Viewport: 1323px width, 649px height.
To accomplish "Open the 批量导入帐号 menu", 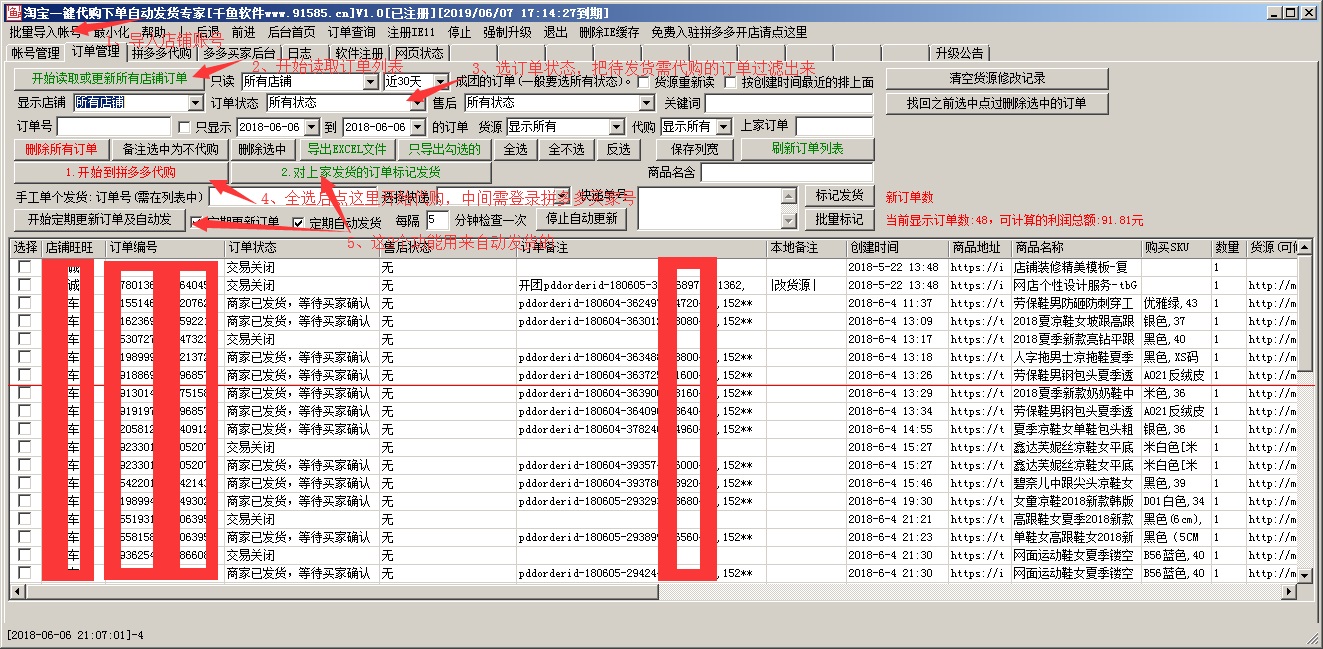I will pyautogui.click(x=44, y=32).
